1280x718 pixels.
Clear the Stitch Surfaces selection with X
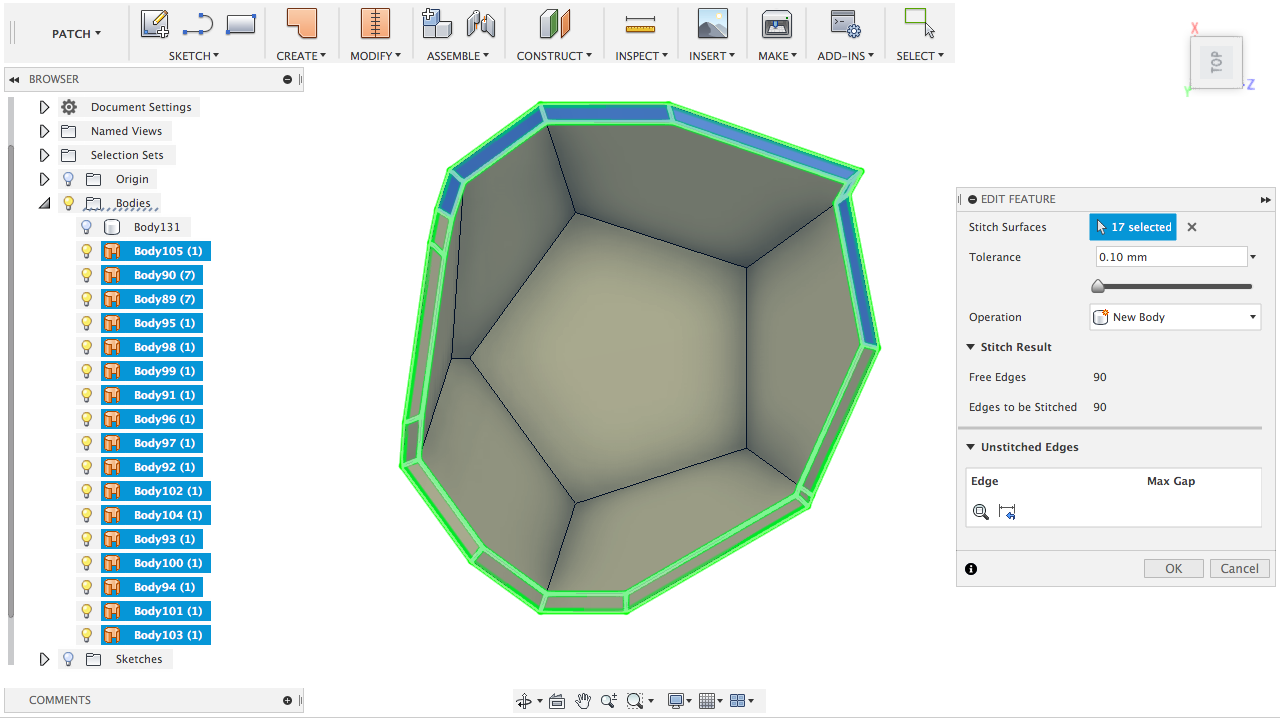pos(1192,227)
